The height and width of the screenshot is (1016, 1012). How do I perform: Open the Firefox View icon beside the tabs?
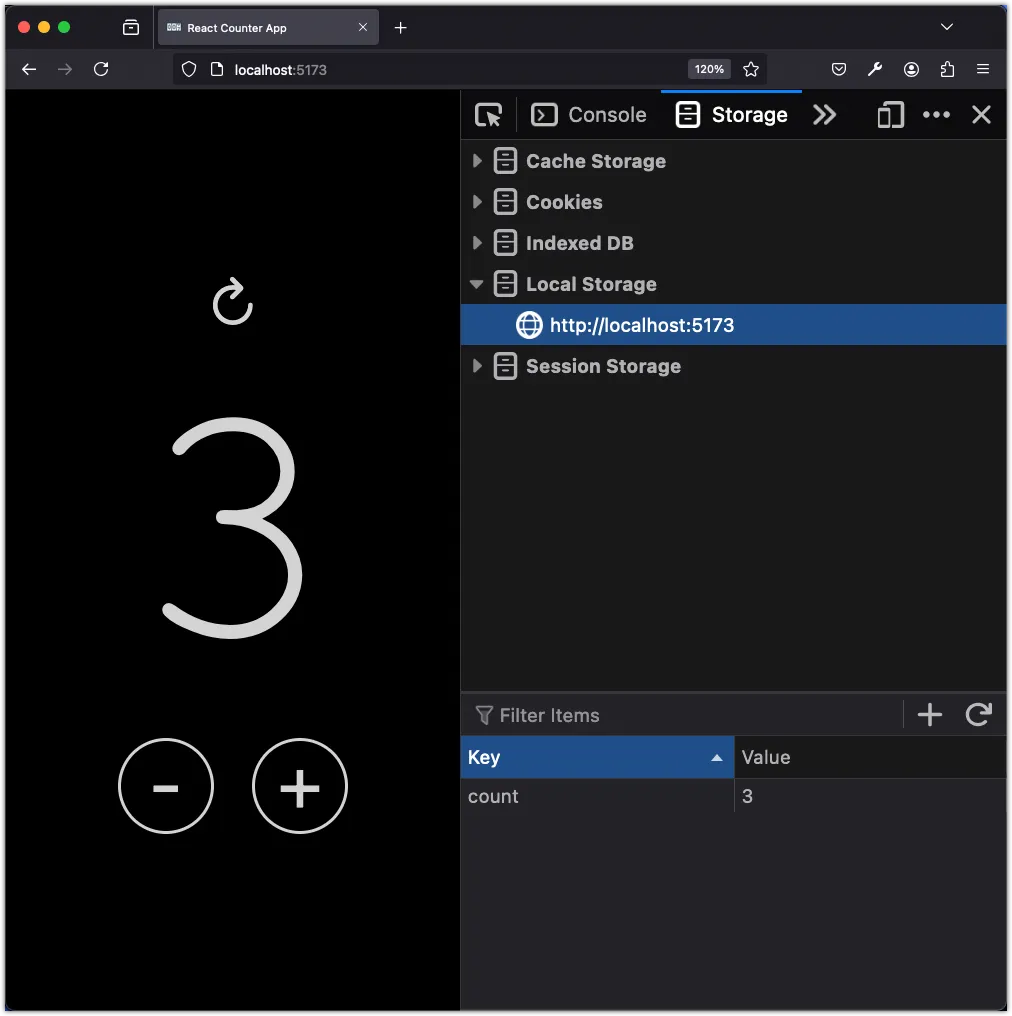131,27
